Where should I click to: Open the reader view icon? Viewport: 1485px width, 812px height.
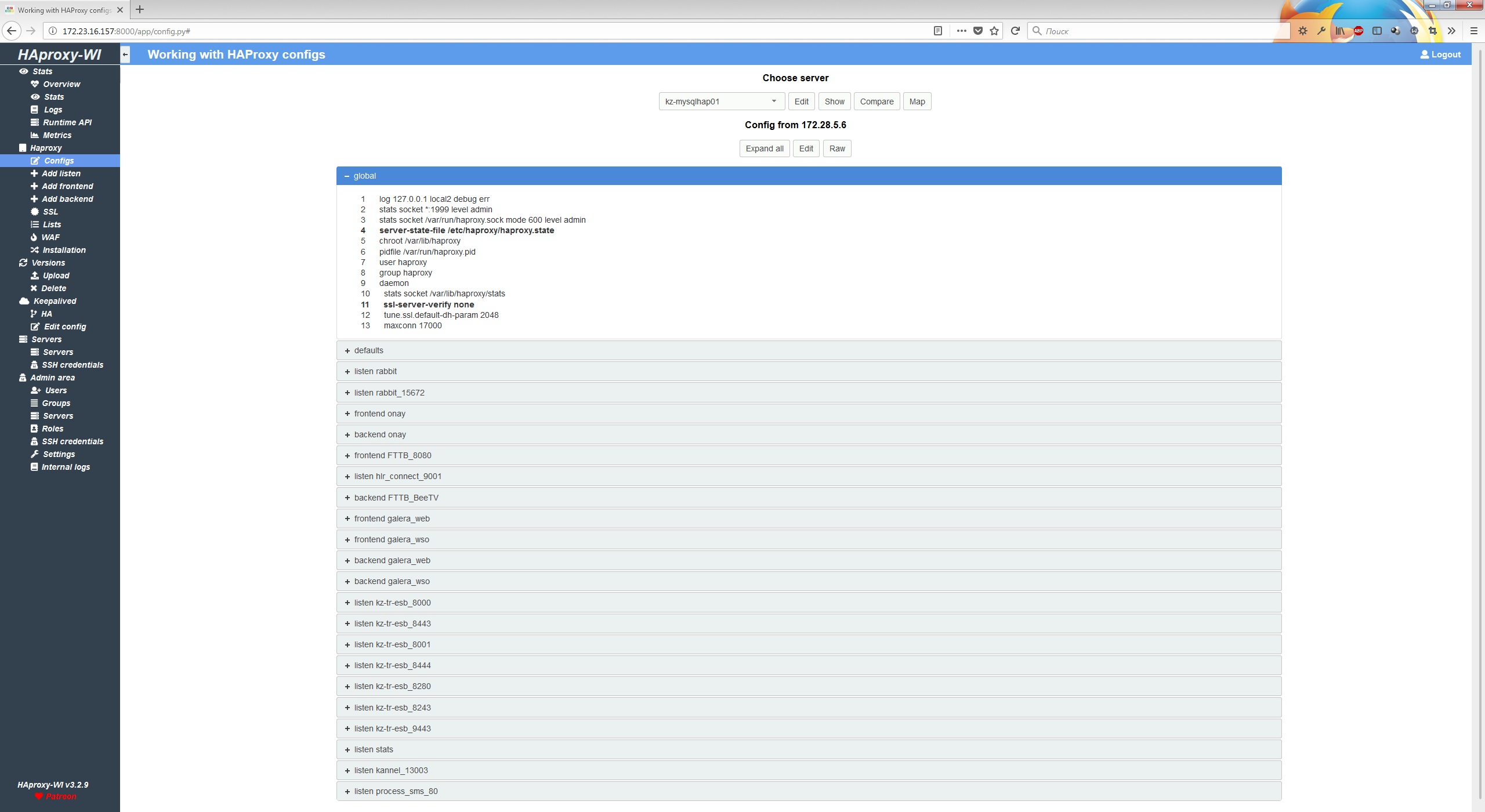(x=938, y=31)
